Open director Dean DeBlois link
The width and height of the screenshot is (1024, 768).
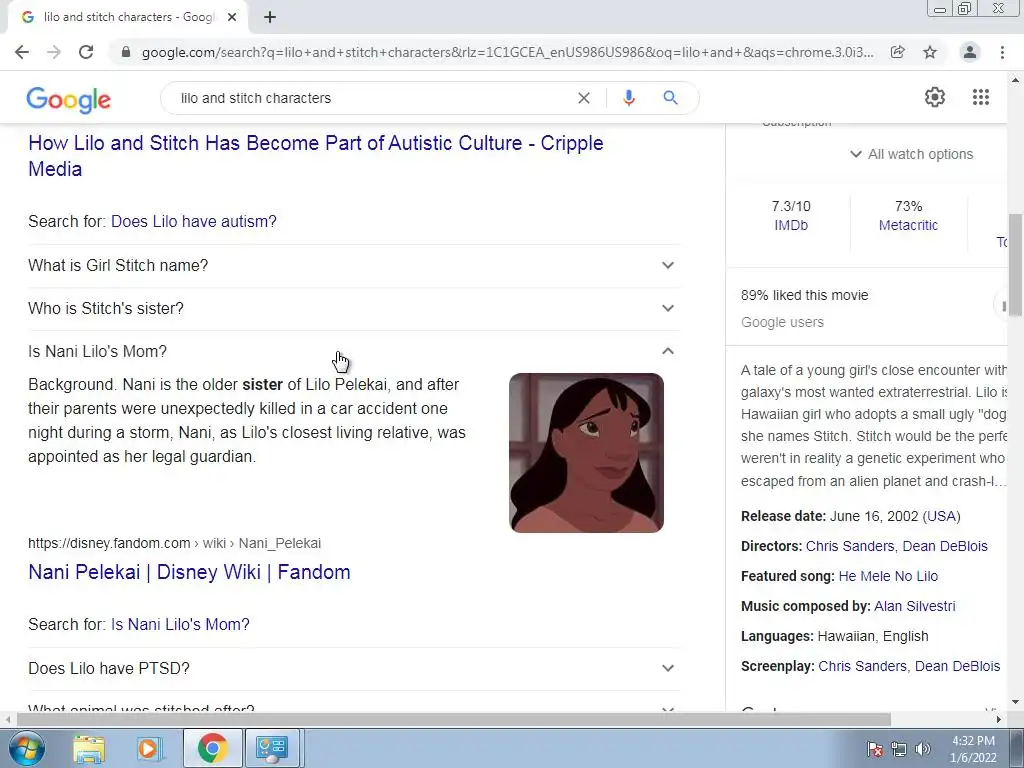pyautogui.click(x=945, y=546)
